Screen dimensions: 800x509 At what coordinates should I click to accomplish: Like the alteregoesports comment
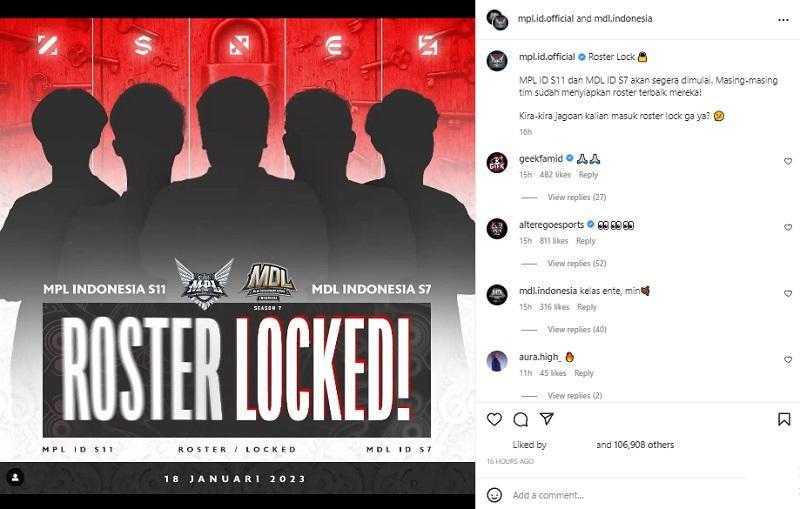pos(788,227)
